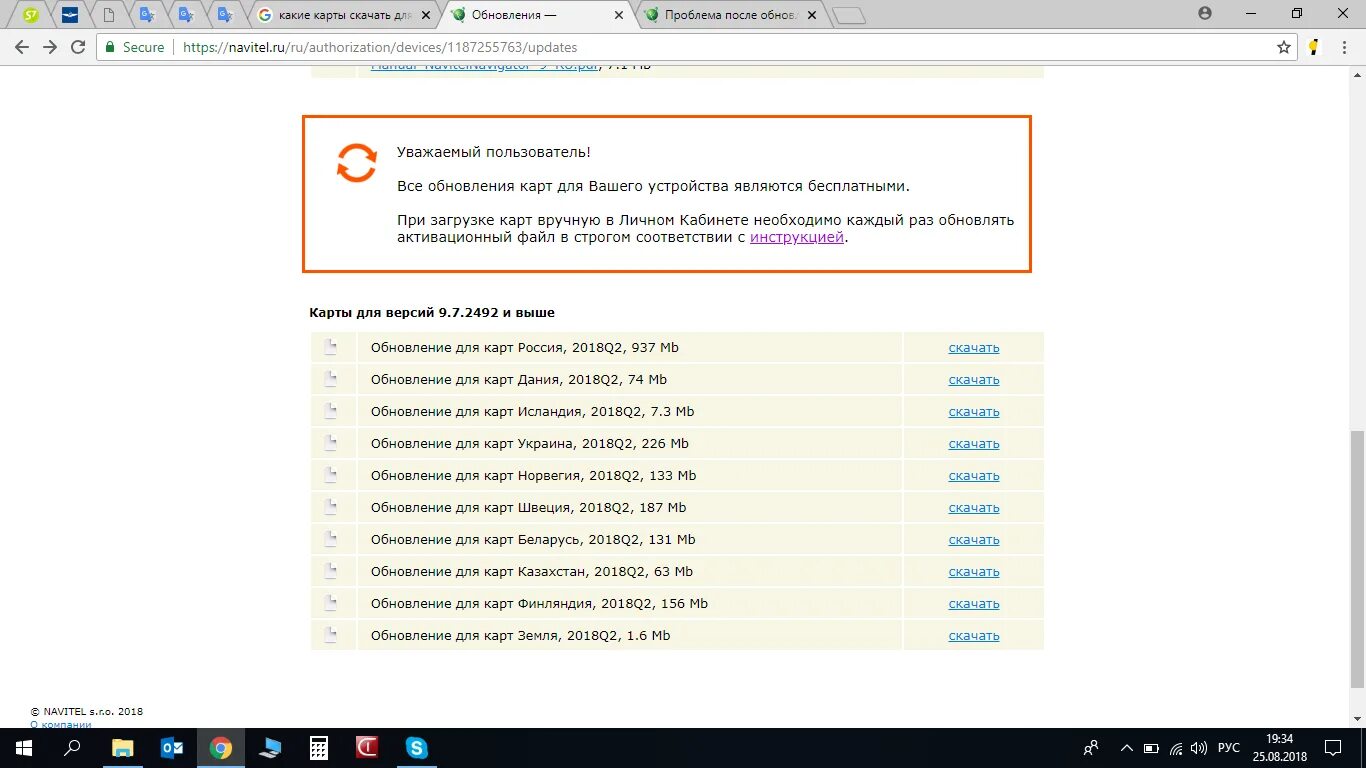
Task: Switch to the pinned blank page tab
Action: (x=108, y=15)
